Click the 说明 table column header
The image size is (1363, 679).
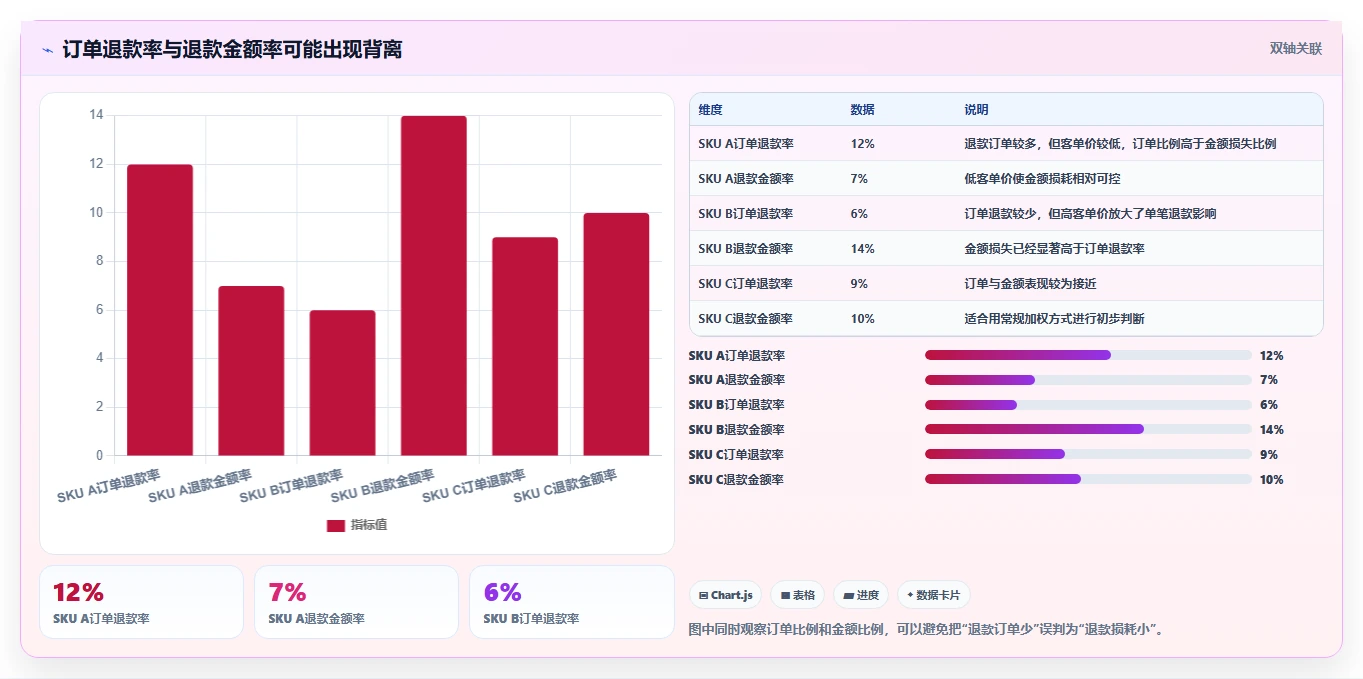click(976, 109)
